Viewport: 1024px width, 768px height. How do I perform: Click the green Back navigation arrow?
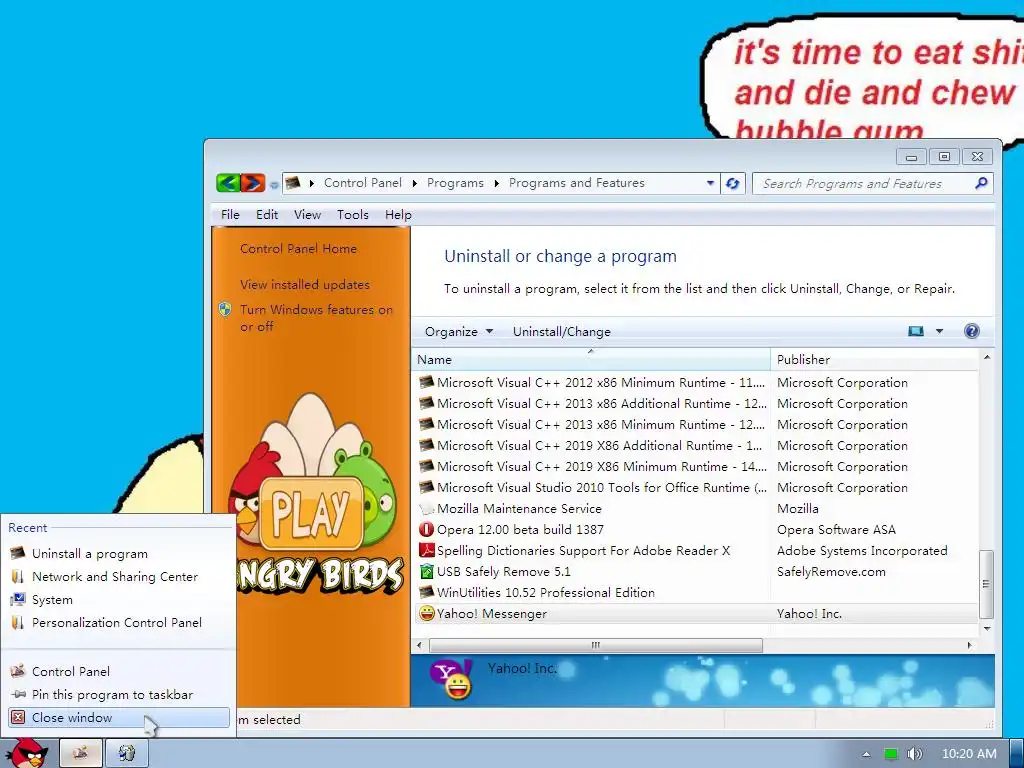pyautogui.click(x=229, y=183)
